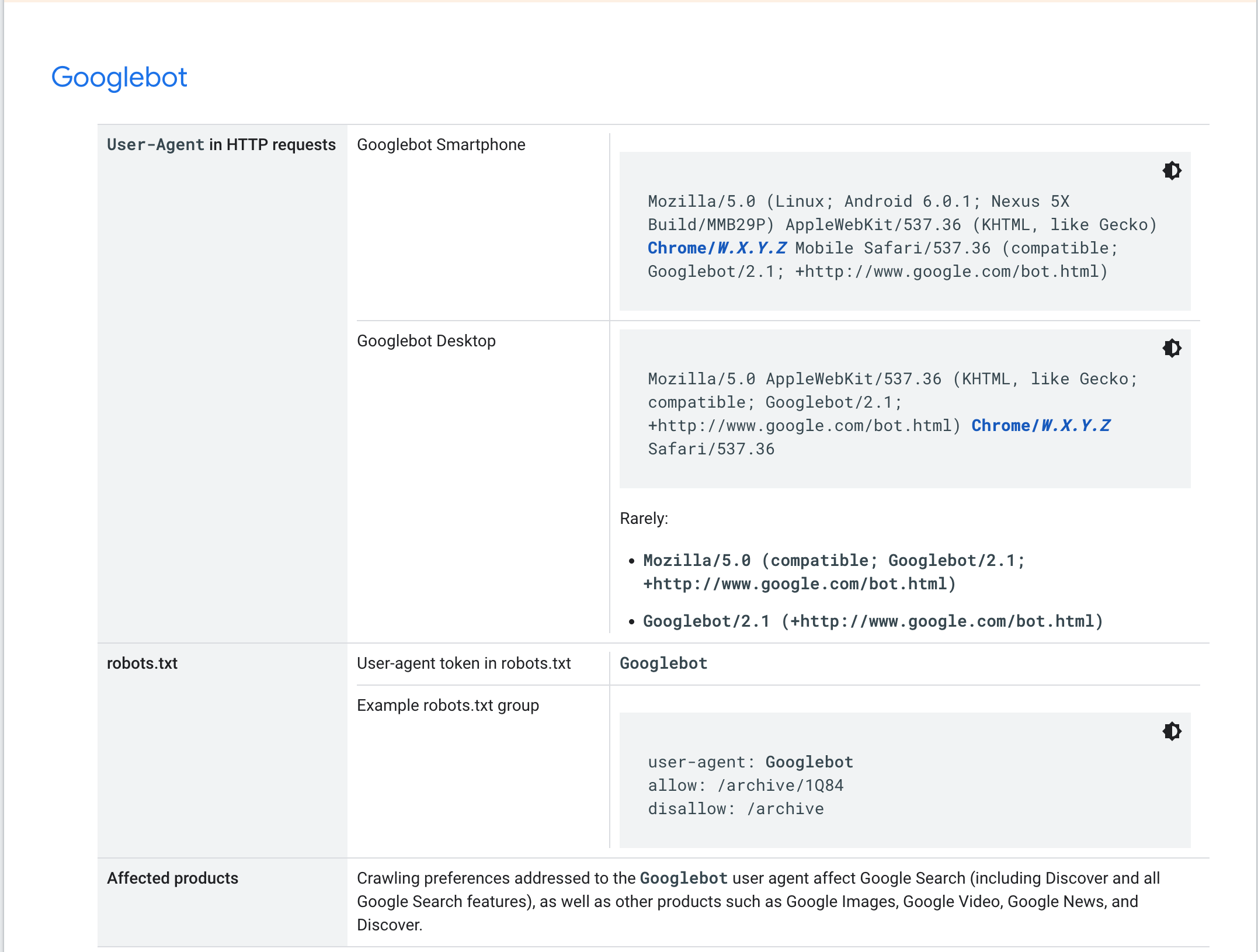This screenshot has height=952, width=1258.
Task: Click the 'User-Agent in HTTP requests' row header
Action: (221, 145)
